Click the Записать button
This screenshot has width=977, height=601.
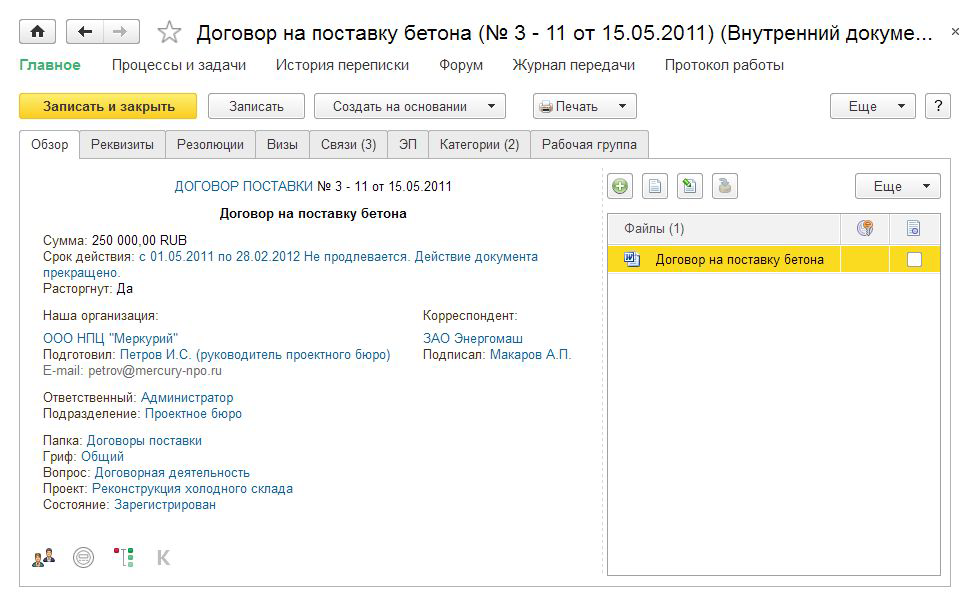(256, 106)
